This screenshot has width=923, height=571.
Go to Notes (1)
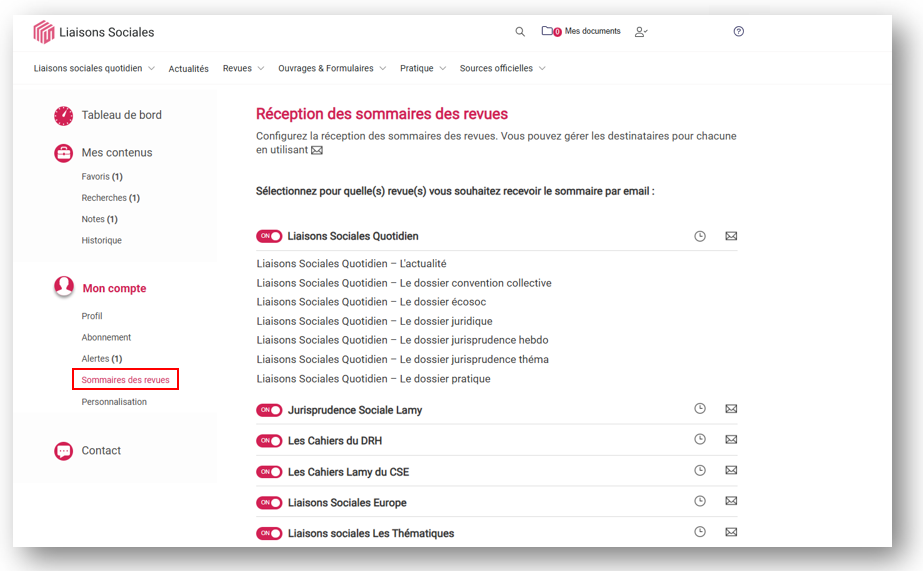(x=99, y=219)
